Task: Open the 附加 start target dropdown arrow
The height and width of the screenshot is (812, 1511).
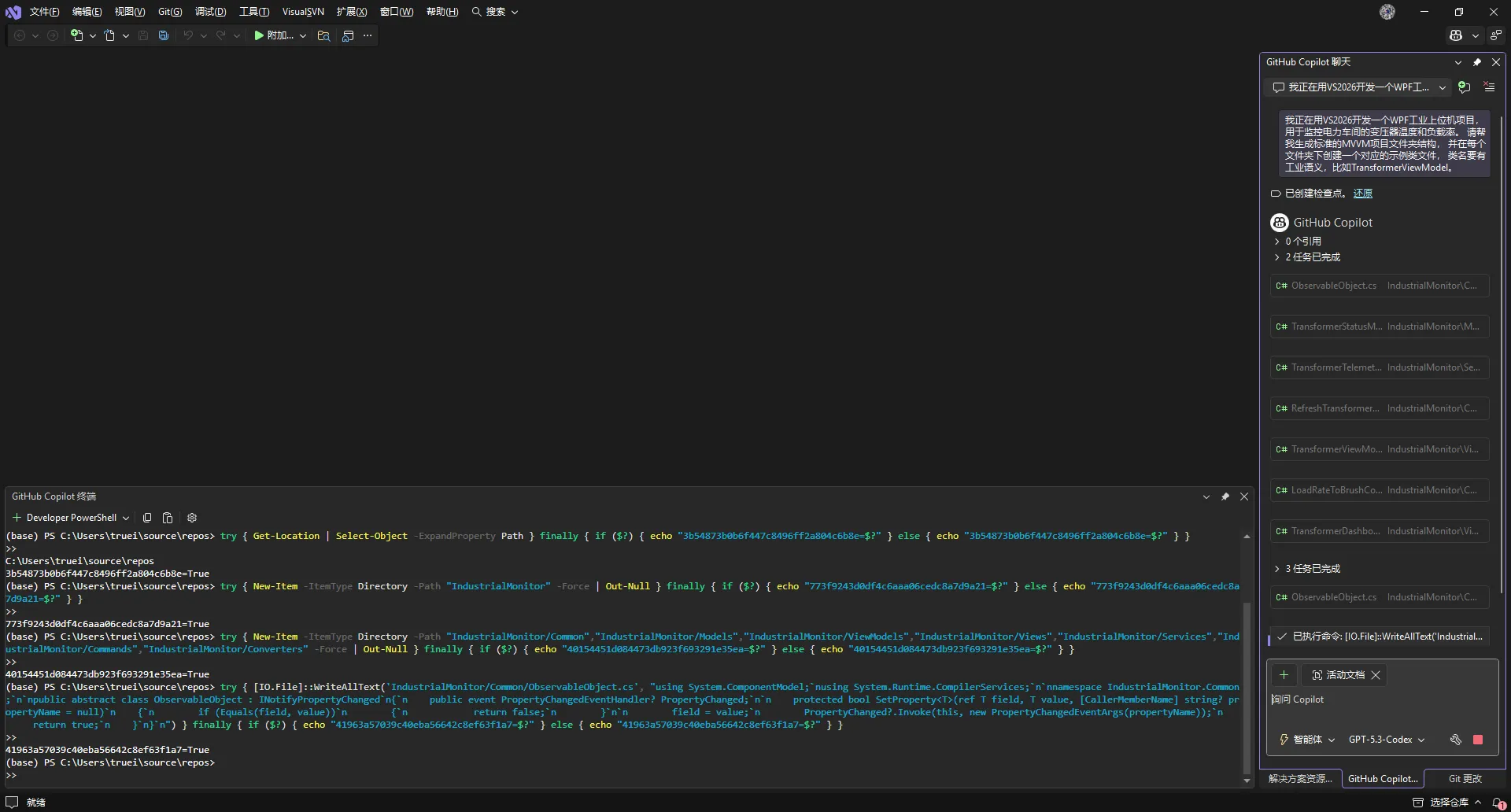Action: 303,35
